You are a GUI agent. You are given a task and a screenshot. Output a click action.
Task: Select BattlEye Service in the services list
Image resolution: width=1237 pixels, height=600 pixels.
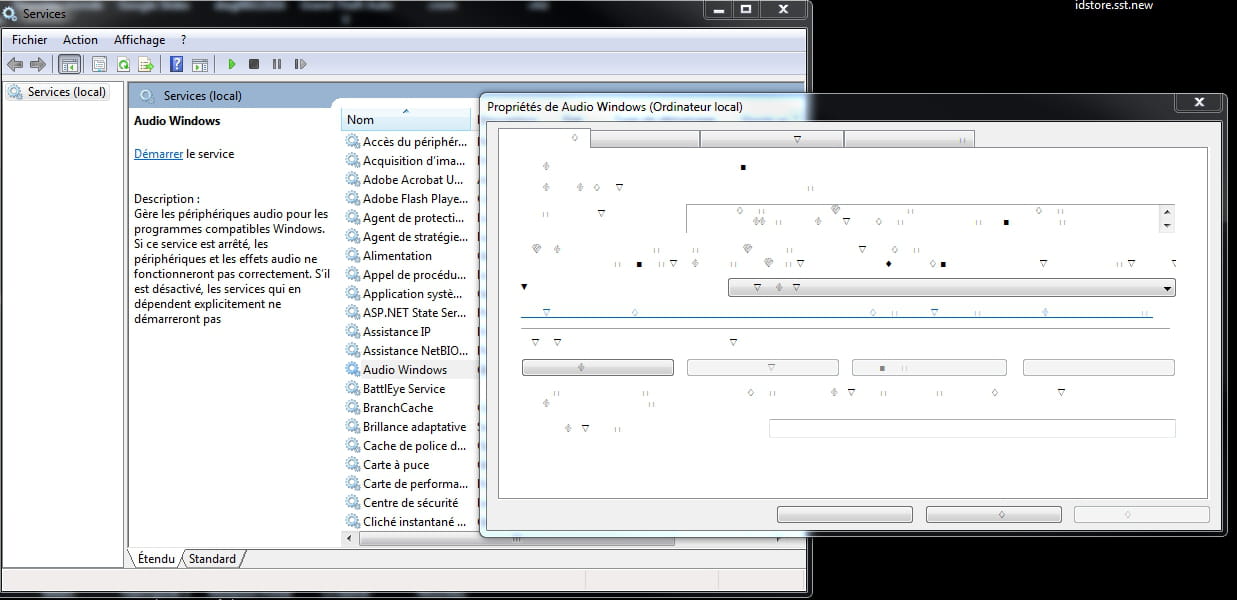pyautogui.click(x=403, y=389)
